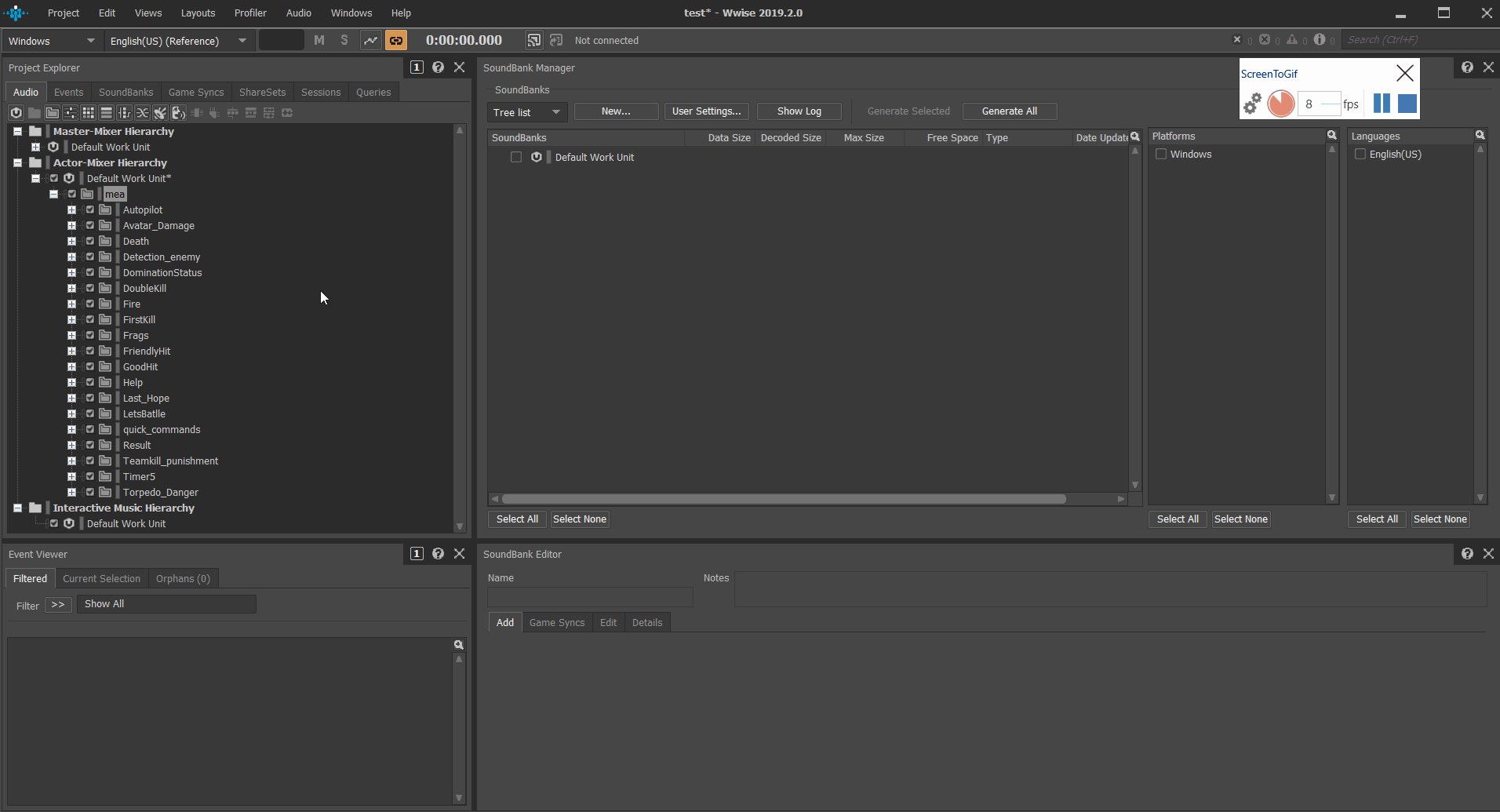Expand the Avatar_Damage folder
The image size is (1500, 812).
71,225
